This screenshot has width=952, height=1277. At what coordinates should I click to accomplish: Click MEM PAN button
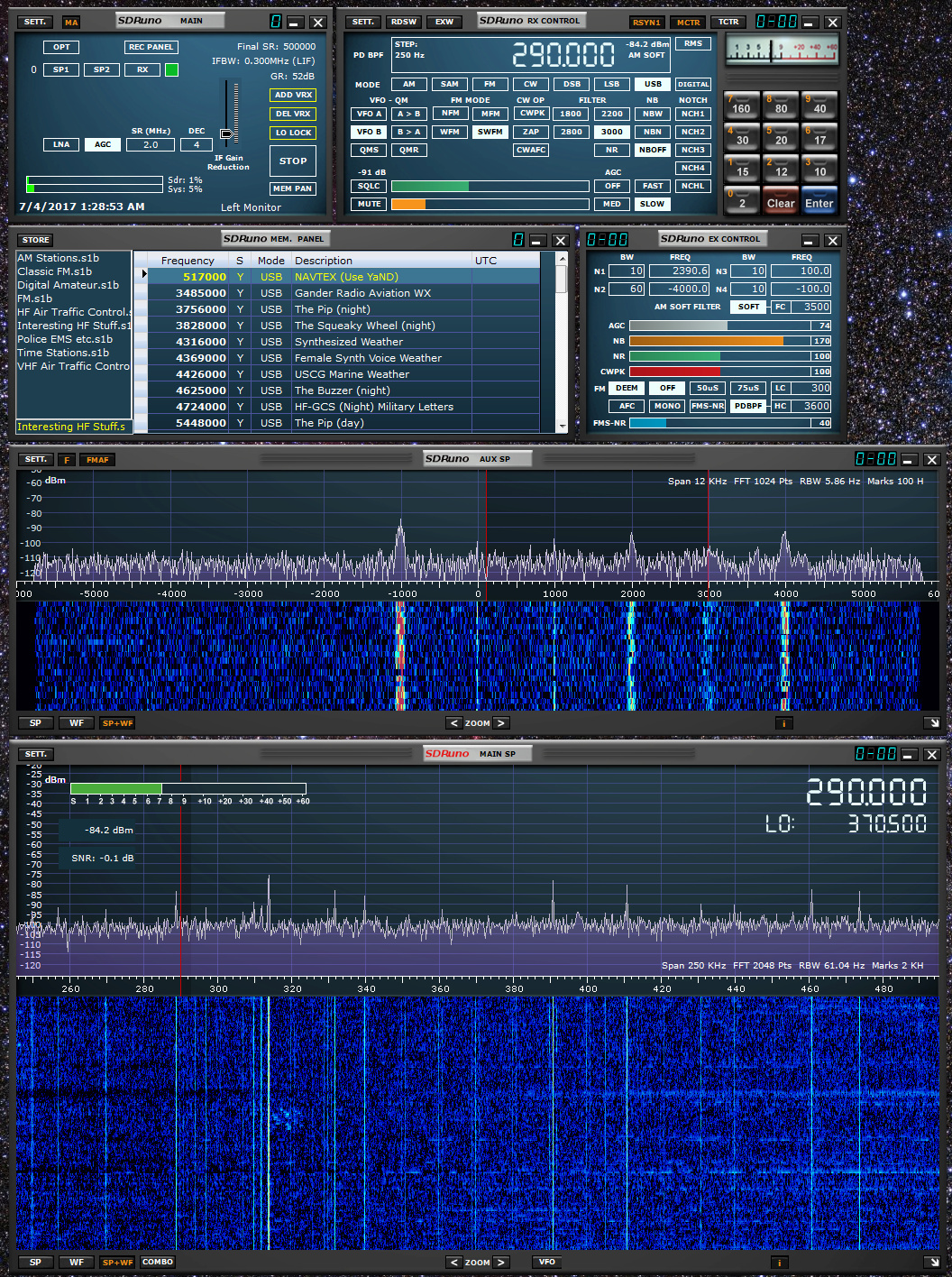pyautogui.click(x=293, y=188)
